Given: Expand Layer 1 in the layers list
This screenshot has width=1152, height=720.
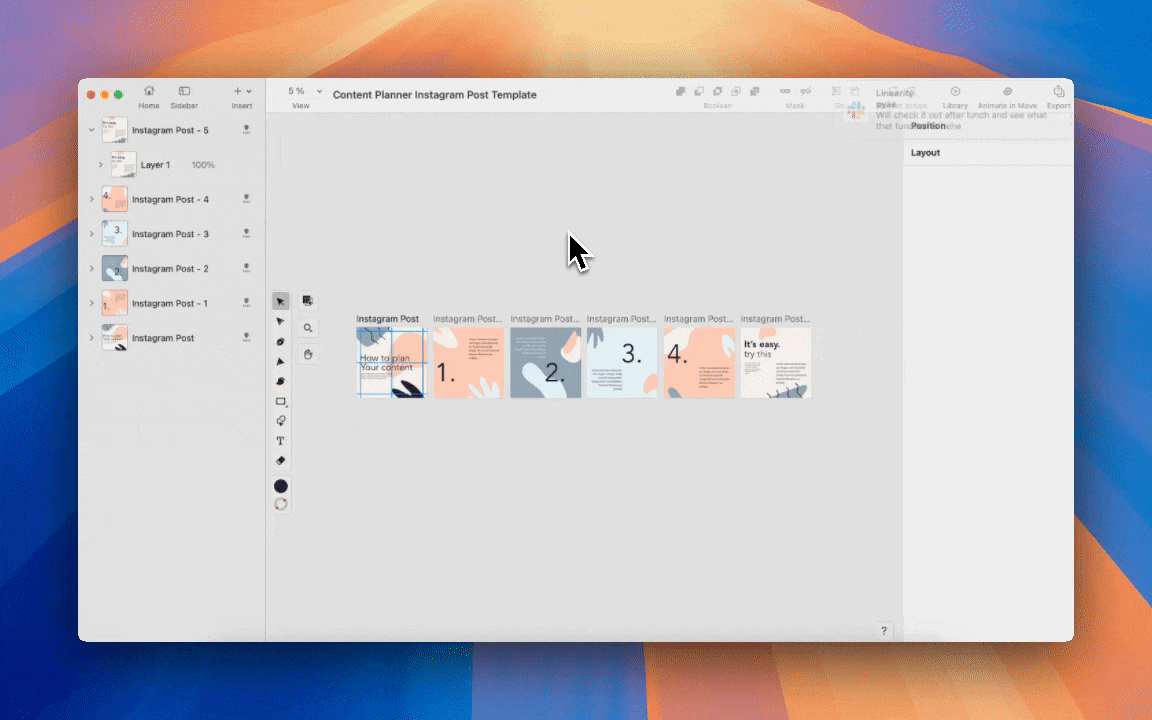Looking at the screenshot, I should (x=101, y=165).
